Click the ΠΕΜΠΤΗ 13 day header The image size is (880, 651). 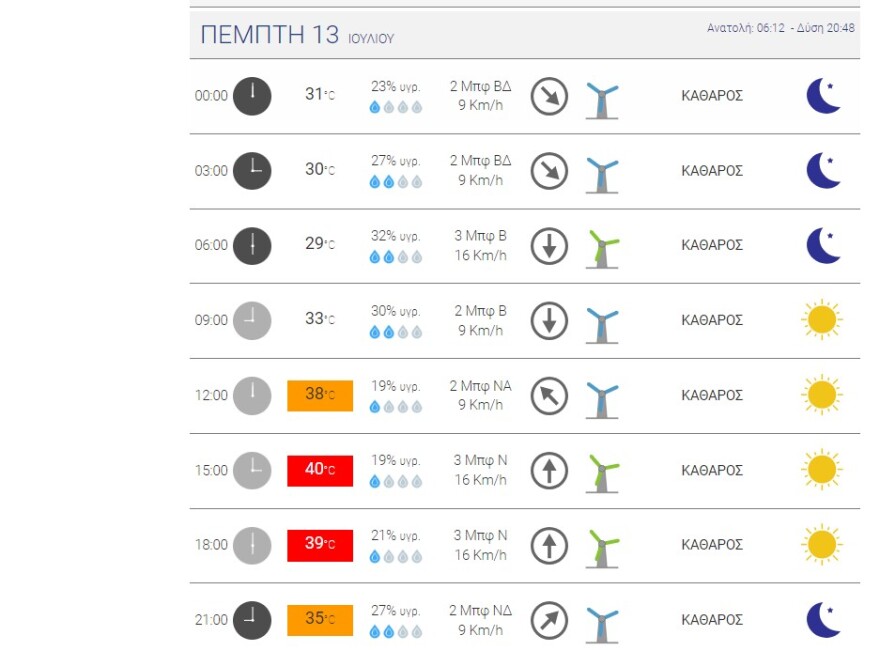[270, 35]
